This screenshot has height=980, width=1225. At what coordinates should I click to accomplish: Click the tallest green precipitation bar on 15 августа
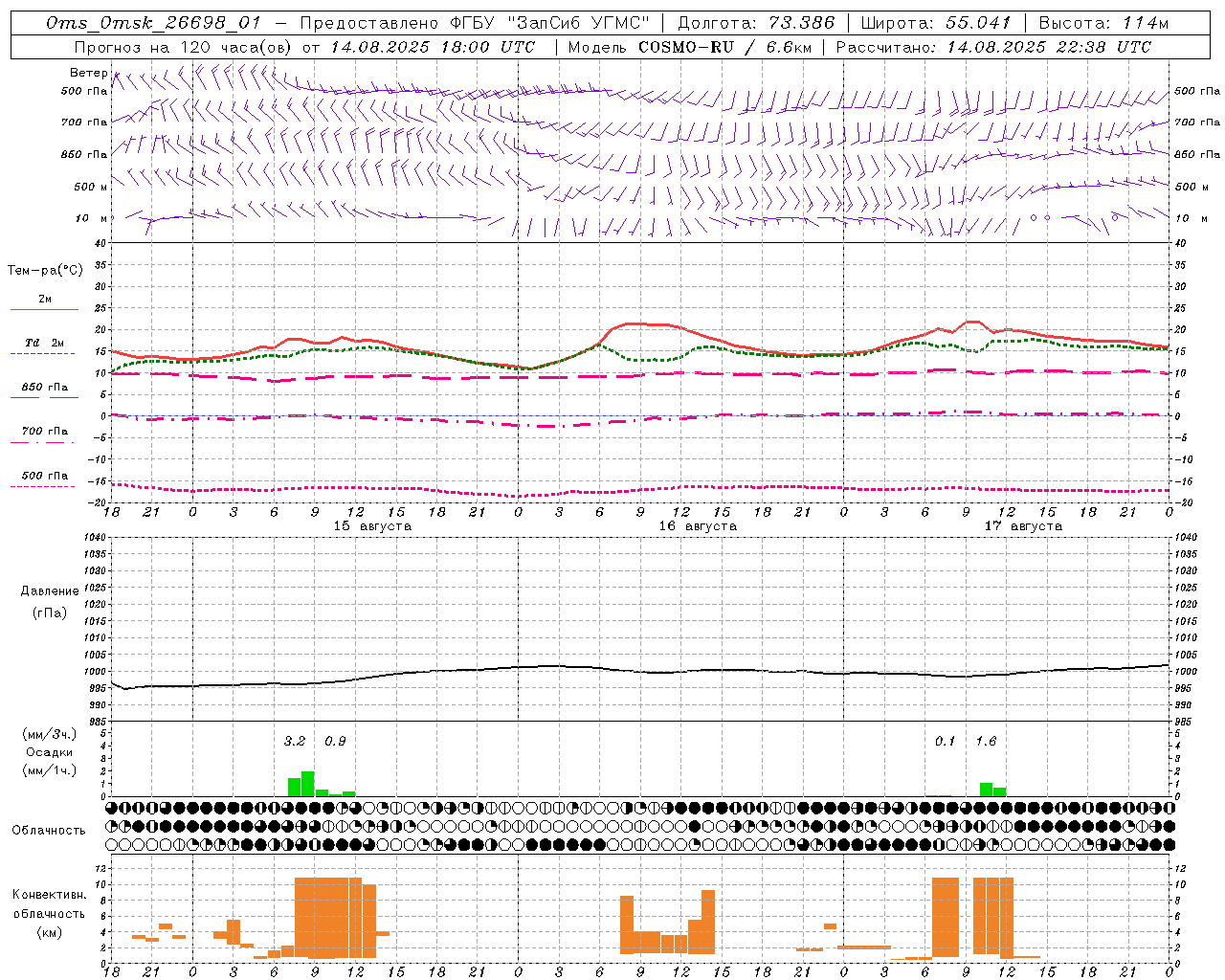point(308,784)
